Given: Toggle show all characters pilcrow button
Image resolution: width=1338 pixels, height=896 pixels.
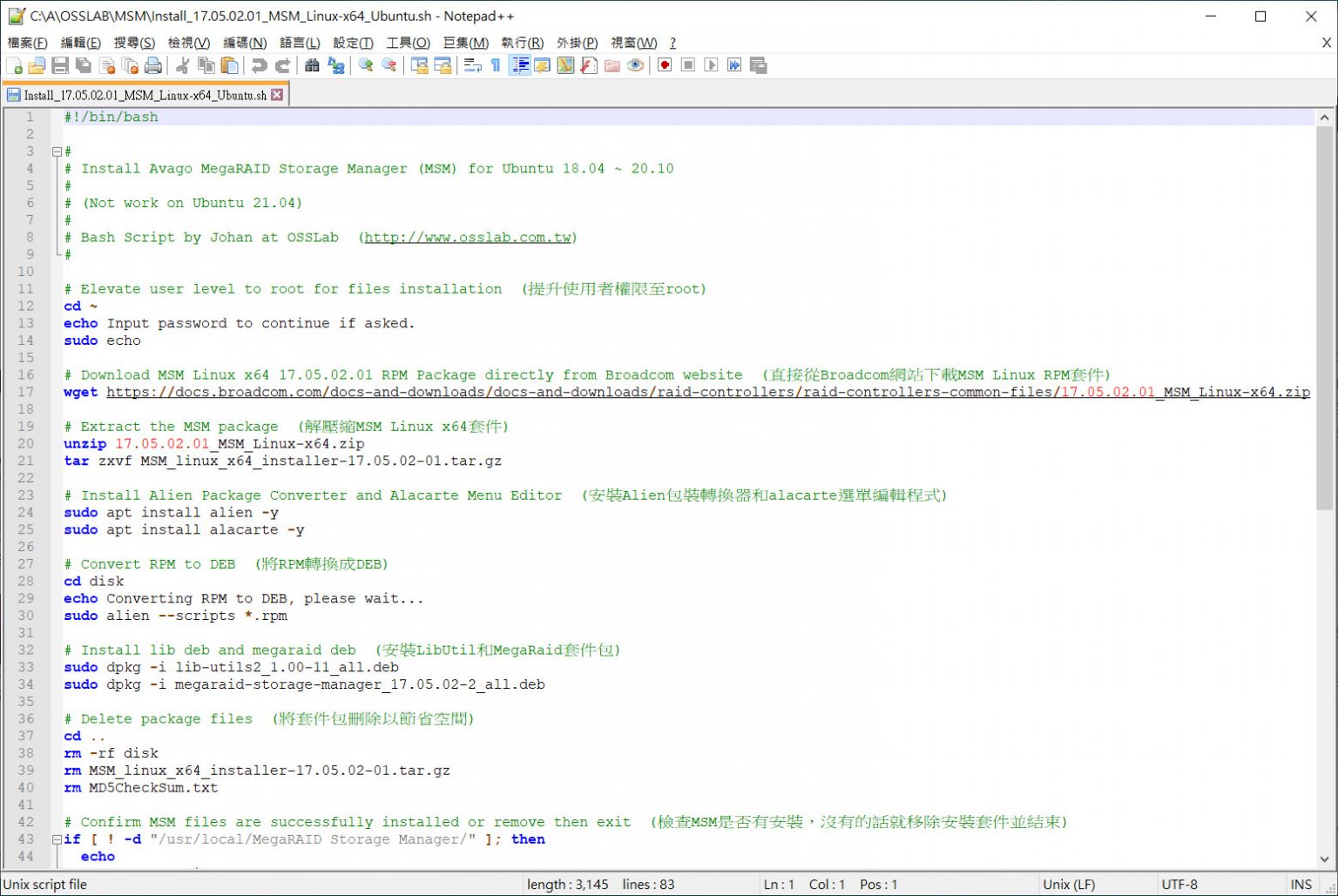Looking at the screenshot, I should coord(496,66).
